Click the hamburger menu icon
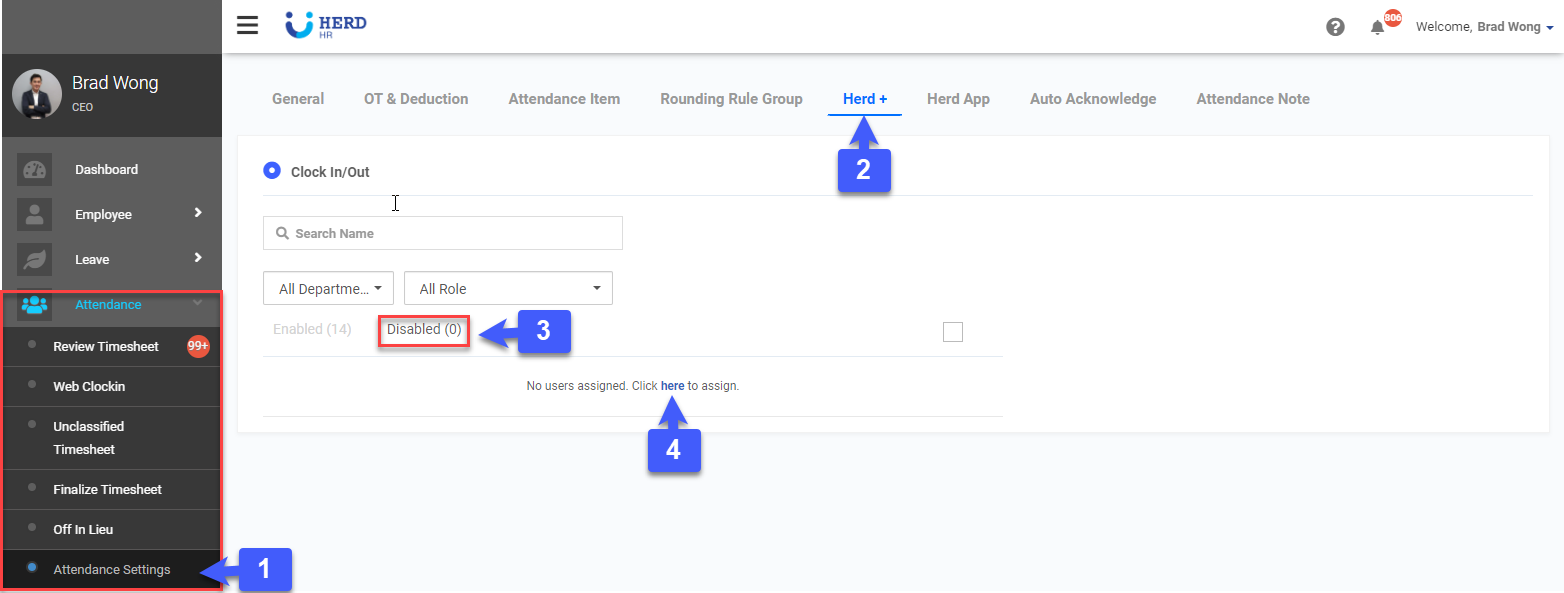This screenshot has height=593, width=1564. click(247, 25)
